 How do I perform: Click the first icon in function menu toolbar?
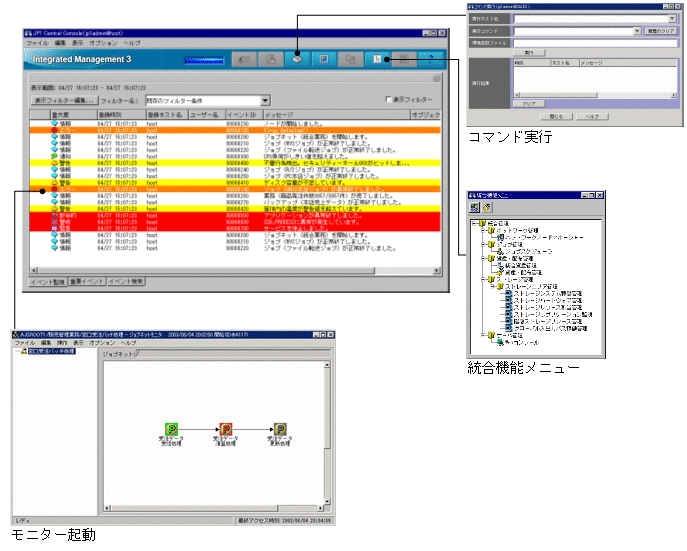tap(474, 206)
